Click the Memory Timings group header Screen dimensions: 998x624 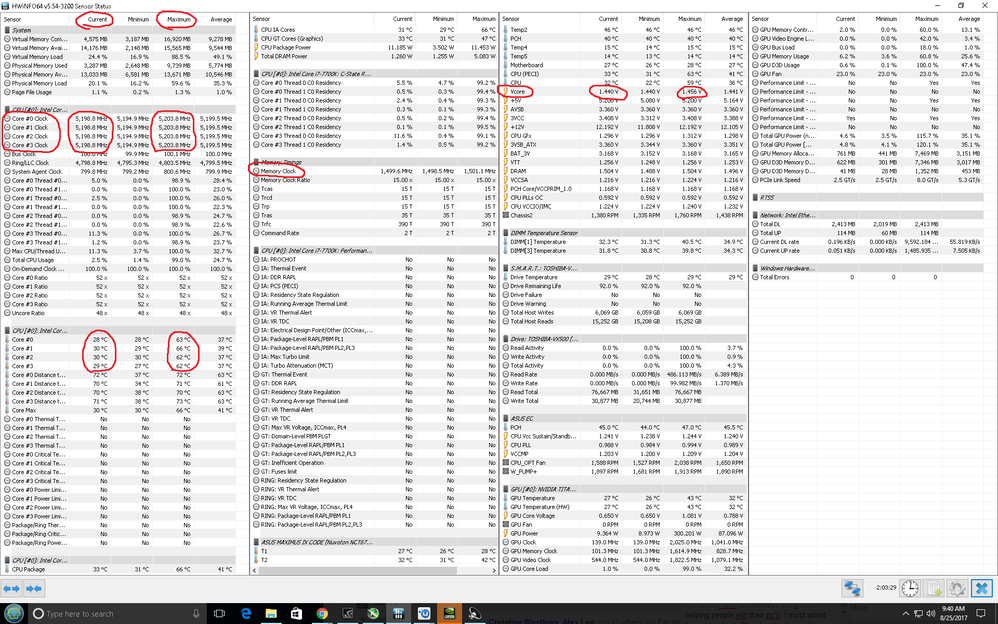click(374, 162)
